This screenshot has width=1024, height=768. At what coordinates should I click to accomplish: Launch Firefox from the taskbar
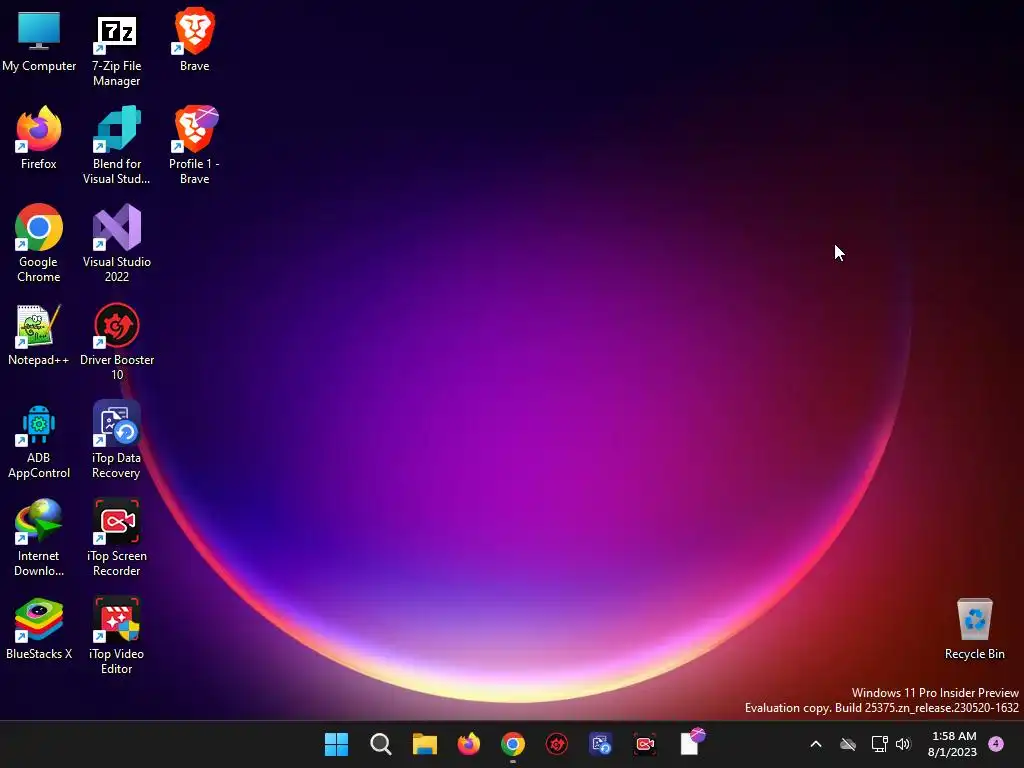click(x=469, y=744)
